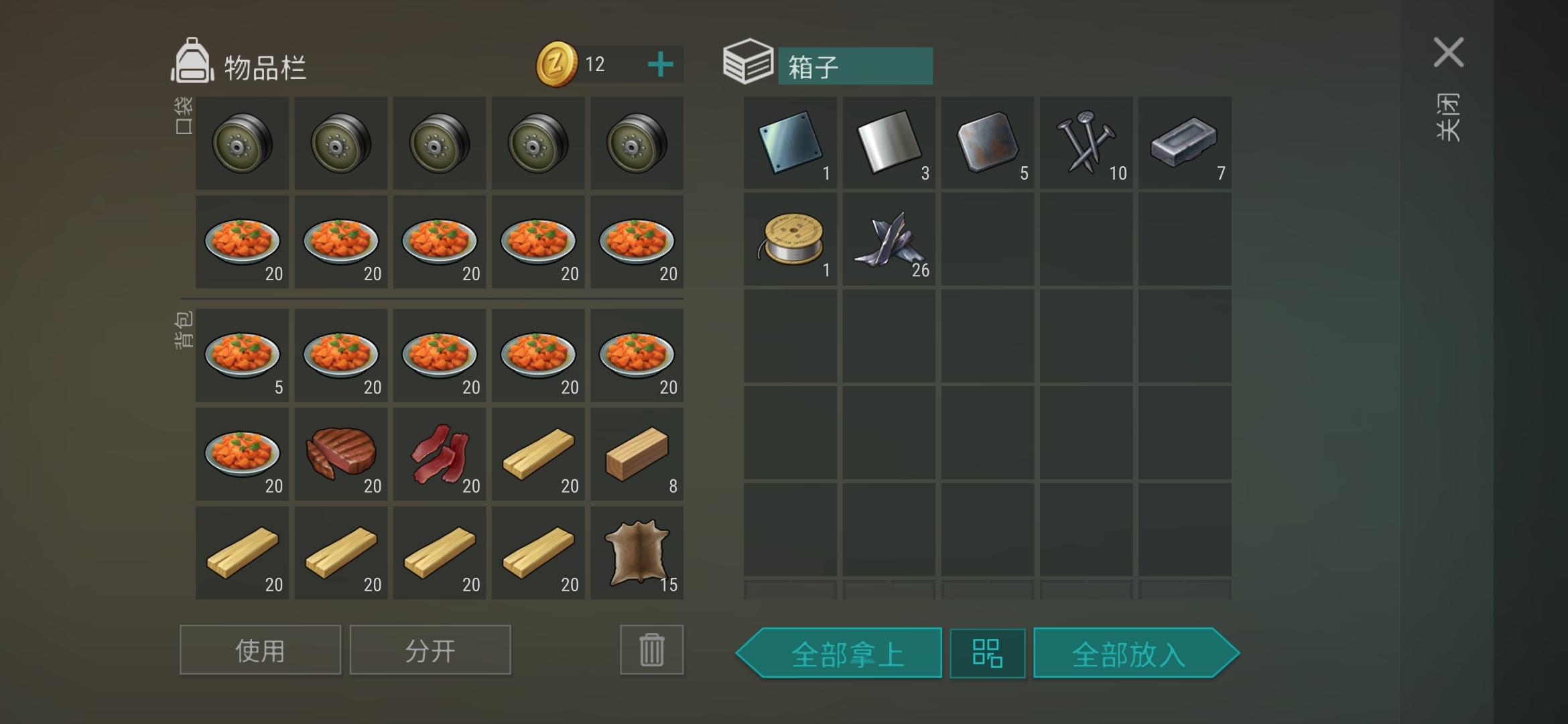Pick the scrap metal stack of 26
The image size is (1568, 724).
(889, 239)
